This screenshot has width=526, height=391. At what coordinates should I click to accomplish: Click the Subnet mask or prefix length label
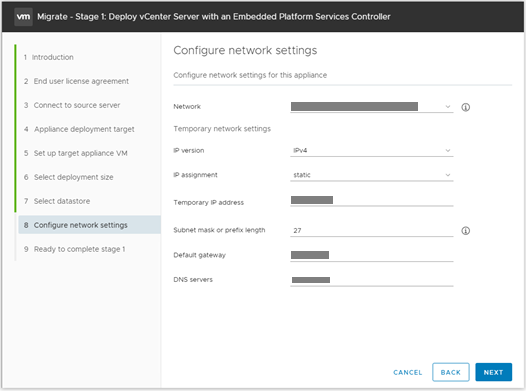(x=219, y=230)
